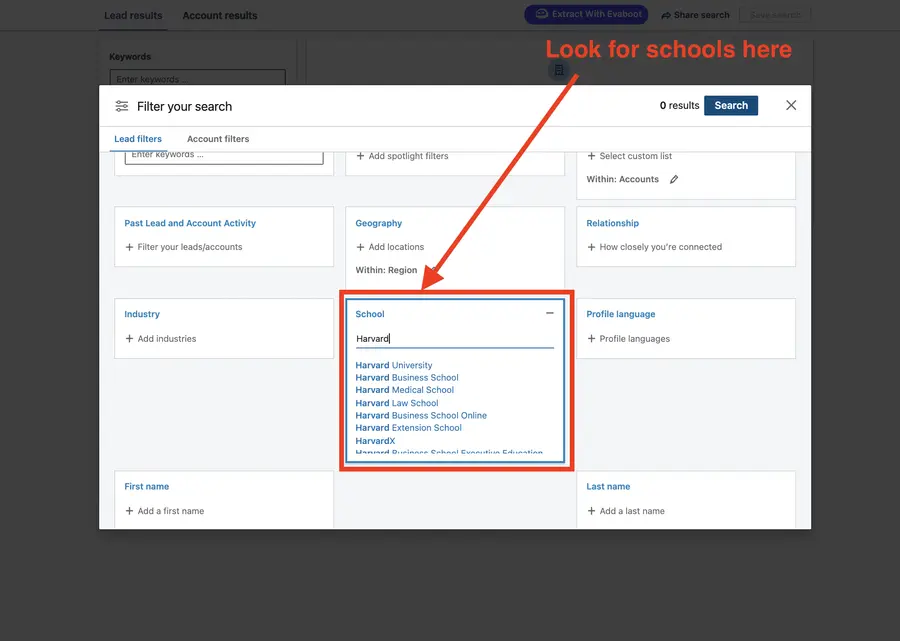Click the building icon behind the dialog
Viewport: 900px width, 641px height.
tap(558, 71)
